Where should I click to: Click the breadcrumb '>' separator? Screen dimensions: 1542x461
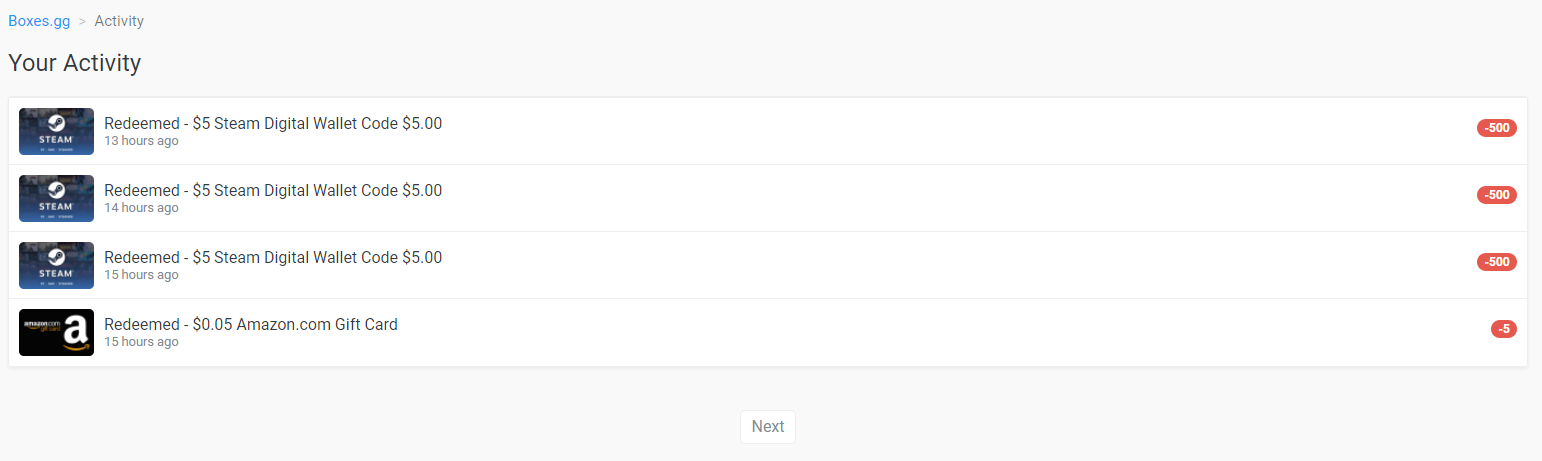click(x=82, y=21)
